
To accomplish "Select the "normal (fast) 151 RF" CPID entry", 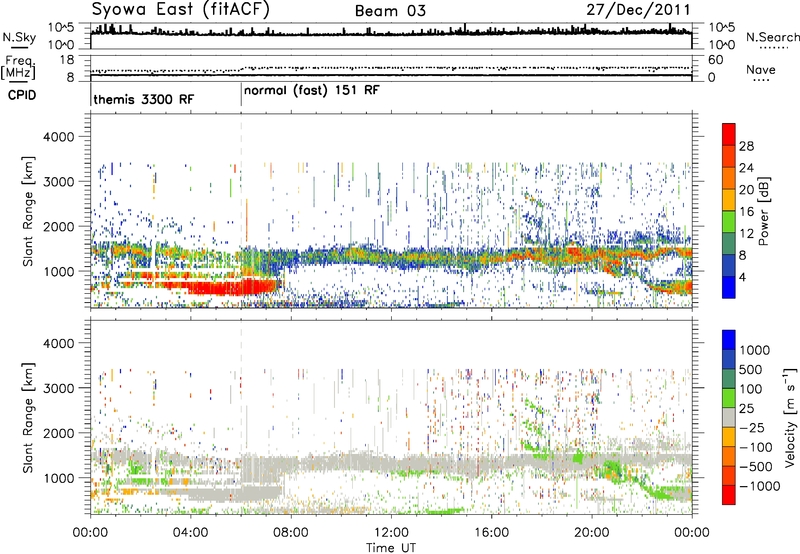I will [312, 90].
